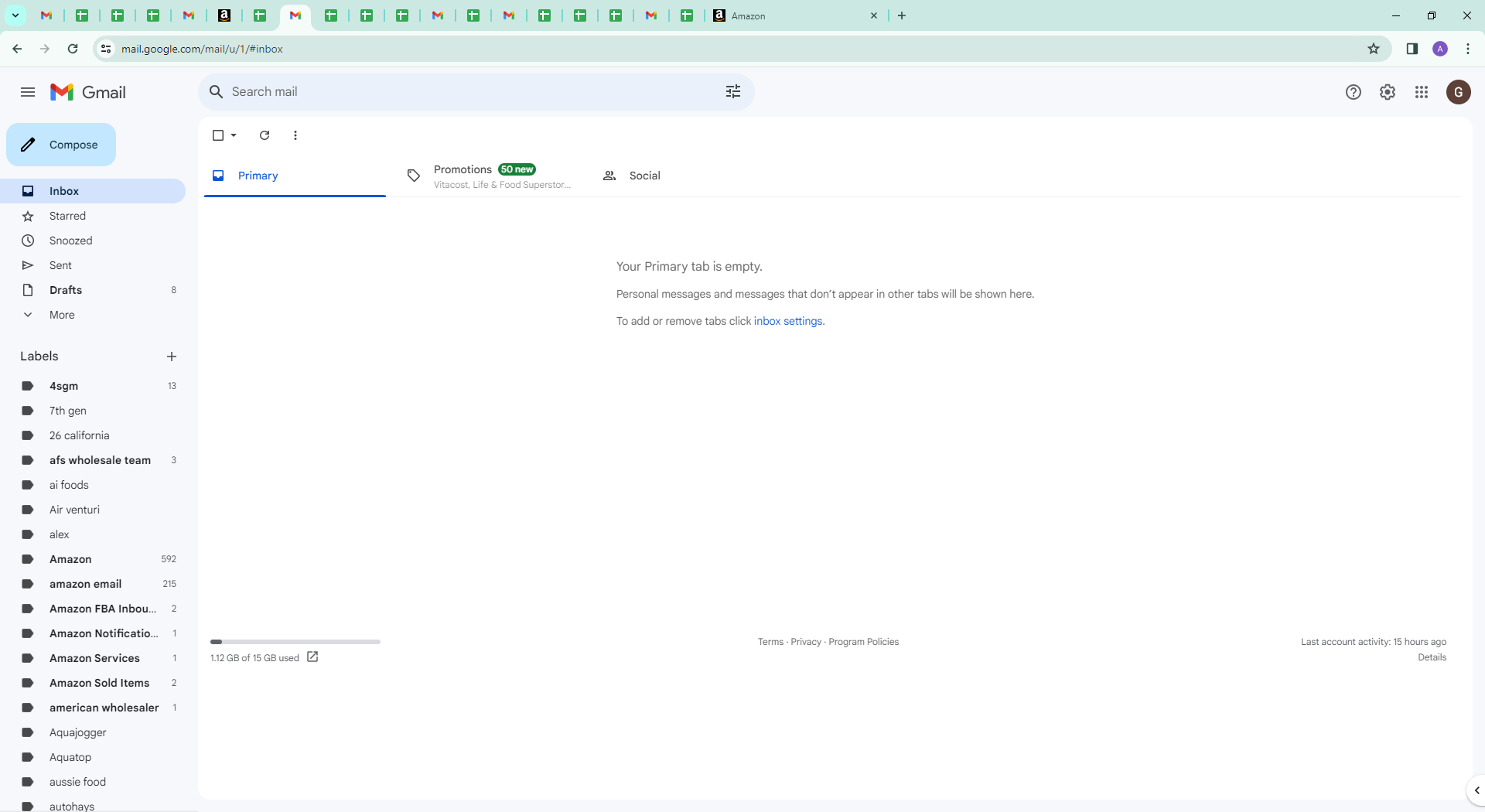Open the 4sgm label
The width and height of the screenshot is (1485, 812).
pyautogui.click(x=93, y=386)
